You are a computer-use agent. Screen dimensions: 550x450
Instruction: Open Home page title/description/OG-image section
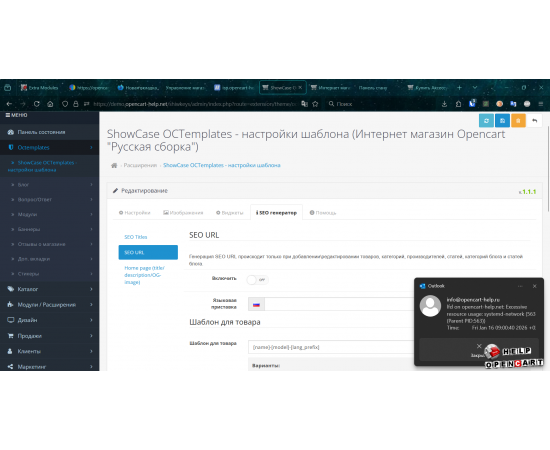click(144, 275)
